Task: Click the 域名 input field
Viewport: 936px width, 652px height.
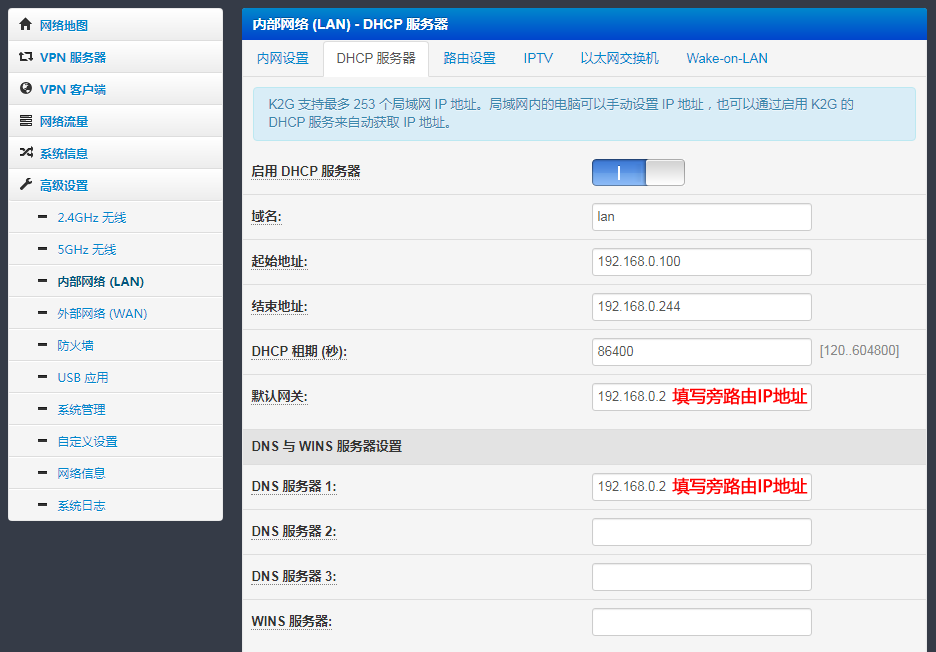Action: coord(702,217)
